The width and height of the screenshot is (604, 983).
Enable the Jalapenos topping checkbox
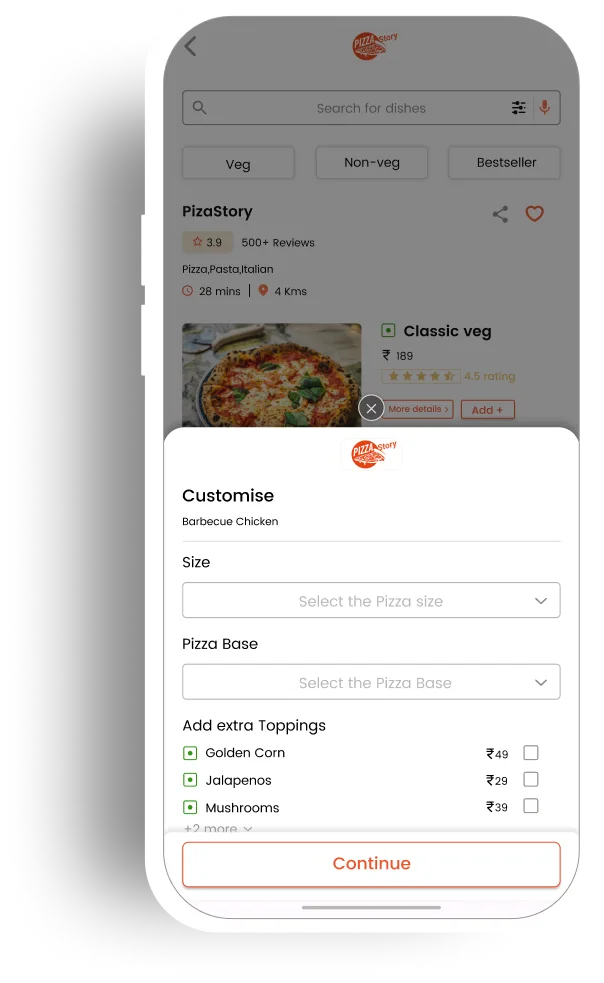click(531, 779)
